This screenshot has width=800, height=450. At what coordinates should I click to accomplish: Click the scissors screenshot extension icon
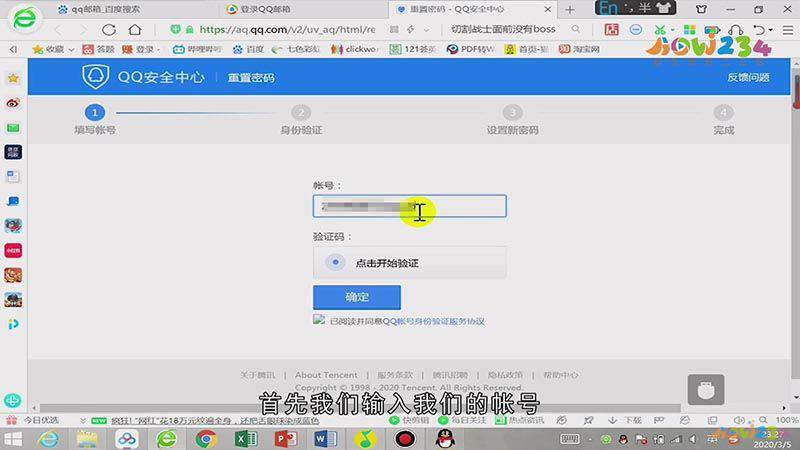point(660,30)
